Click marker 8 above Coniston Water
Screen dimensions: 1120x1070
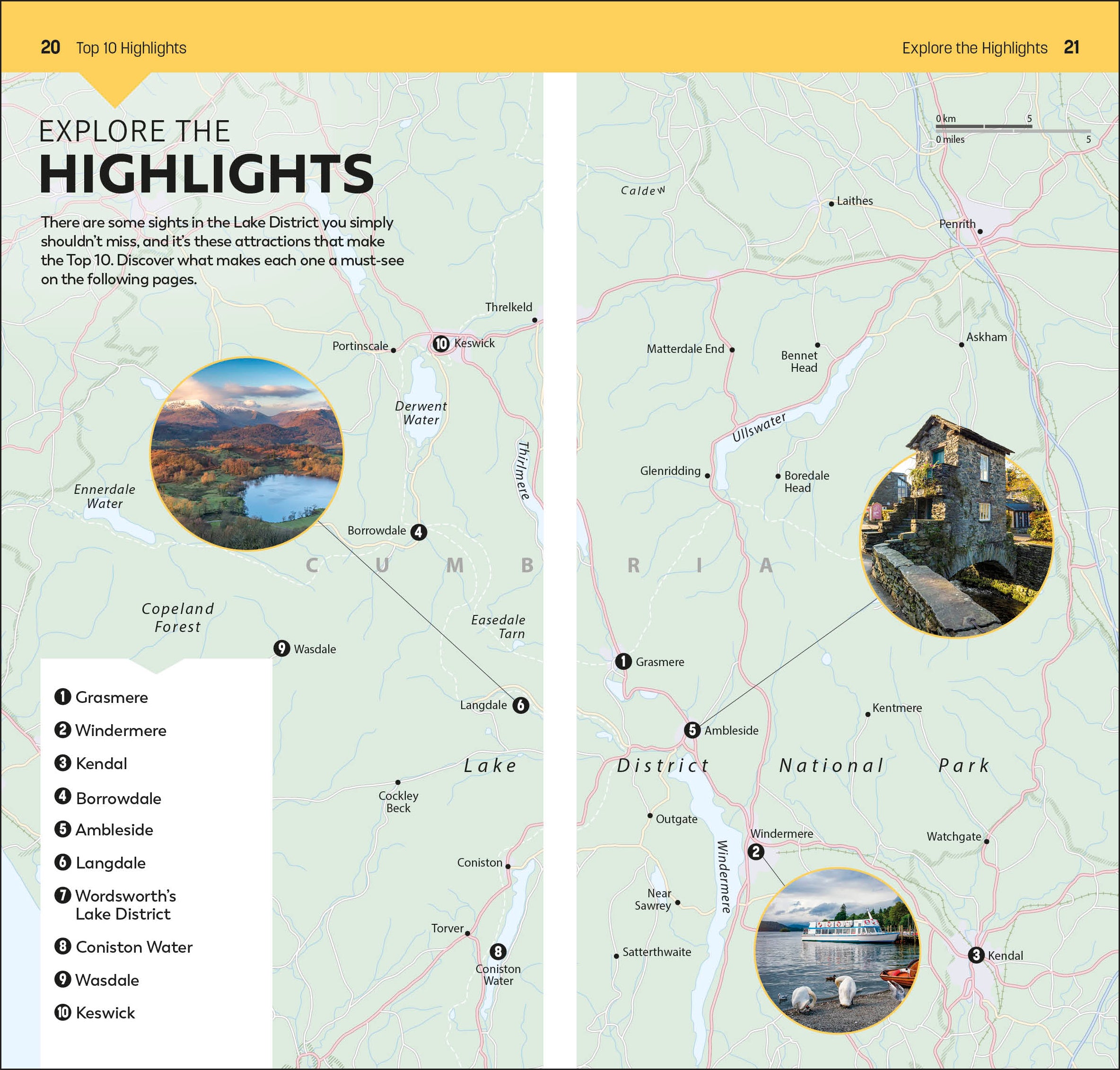click(x=498, y=951)
